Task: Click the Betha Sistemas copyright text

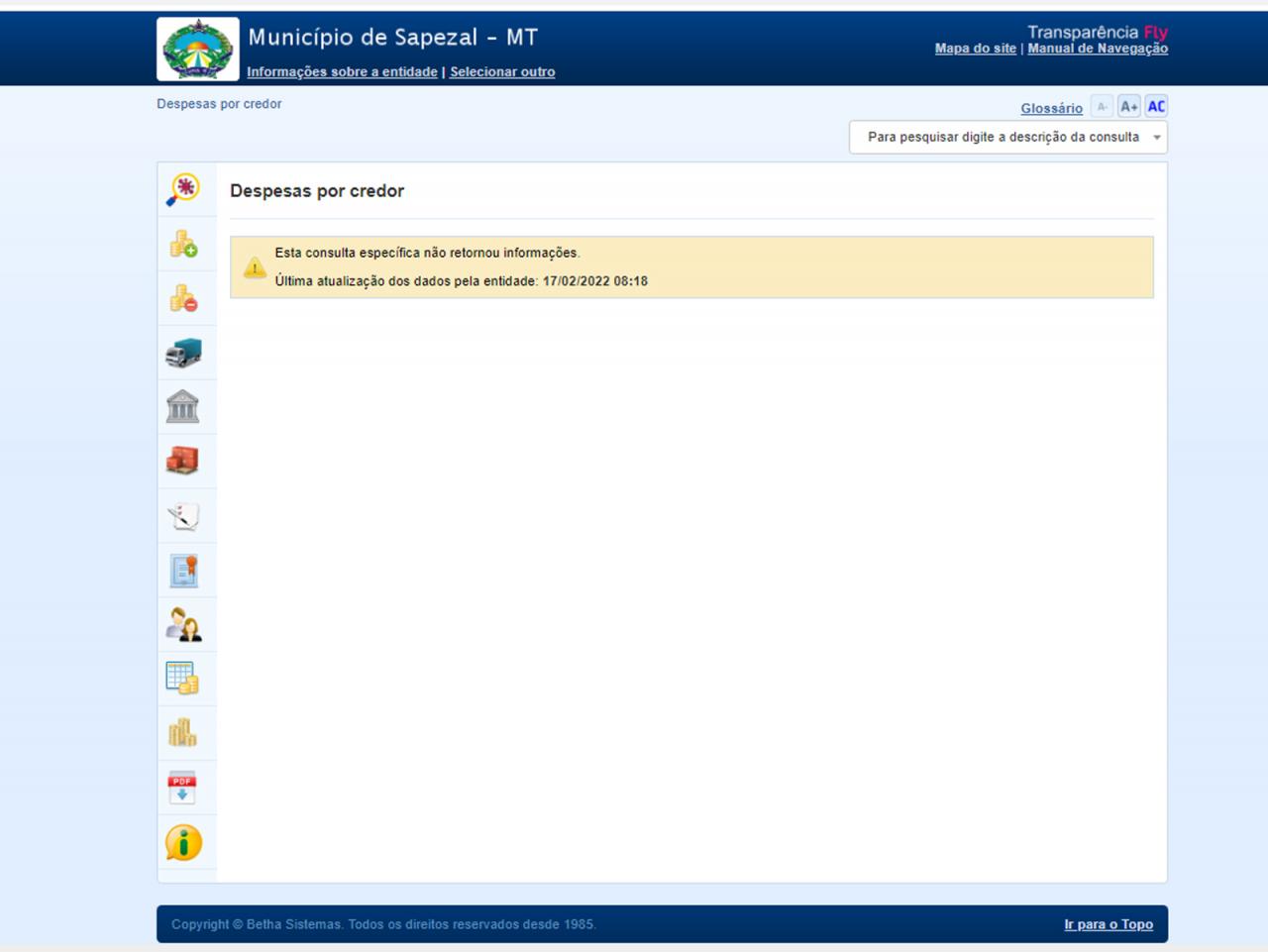Action: [x=383, y=924]
